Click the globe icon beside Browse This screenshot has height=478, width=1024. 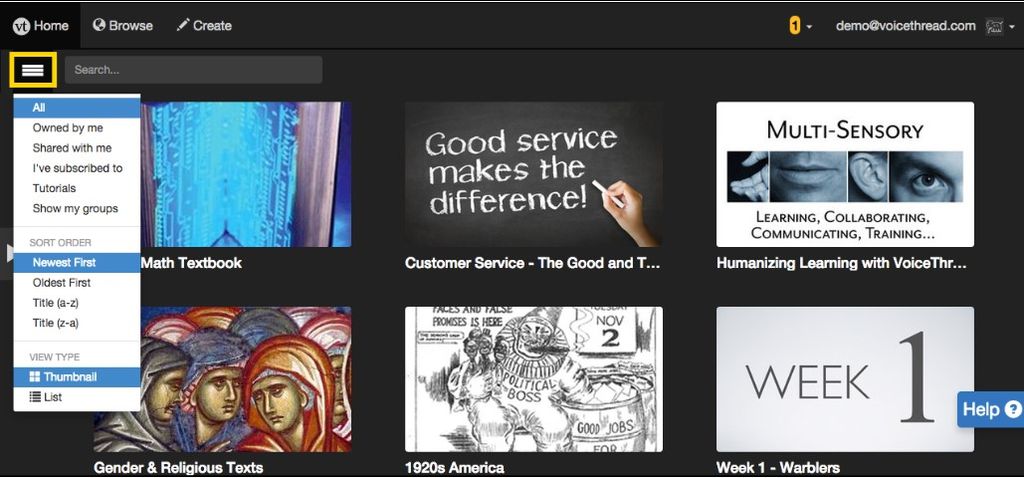tap(99, 25)
